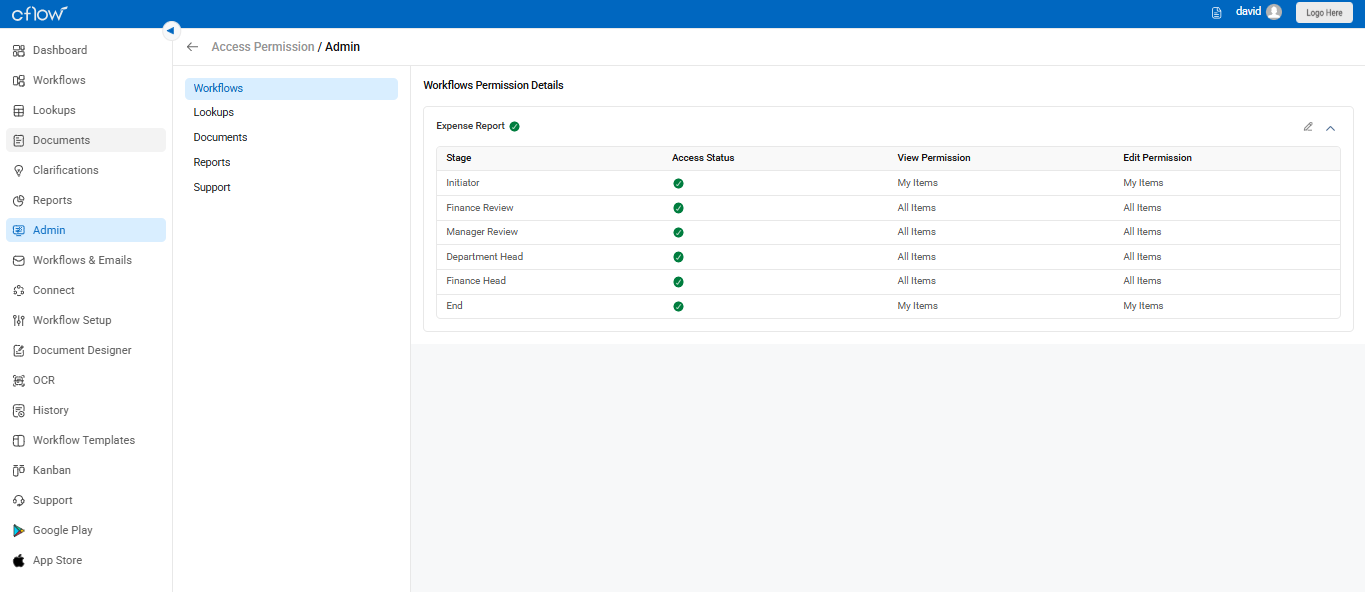Click the Department Head stage name

485,257
